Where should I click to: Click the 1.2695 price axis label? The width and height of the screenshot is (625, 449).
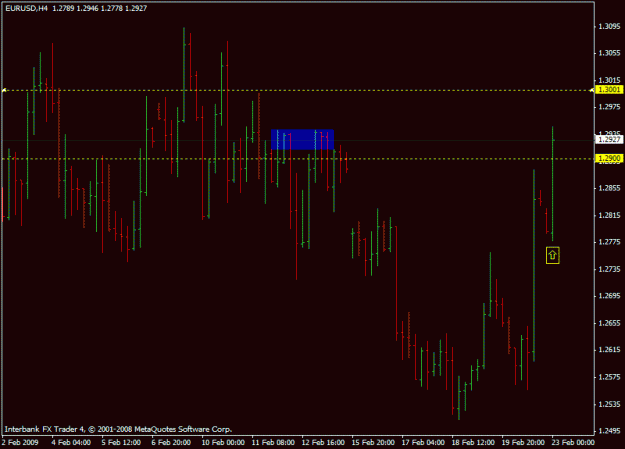609,296
